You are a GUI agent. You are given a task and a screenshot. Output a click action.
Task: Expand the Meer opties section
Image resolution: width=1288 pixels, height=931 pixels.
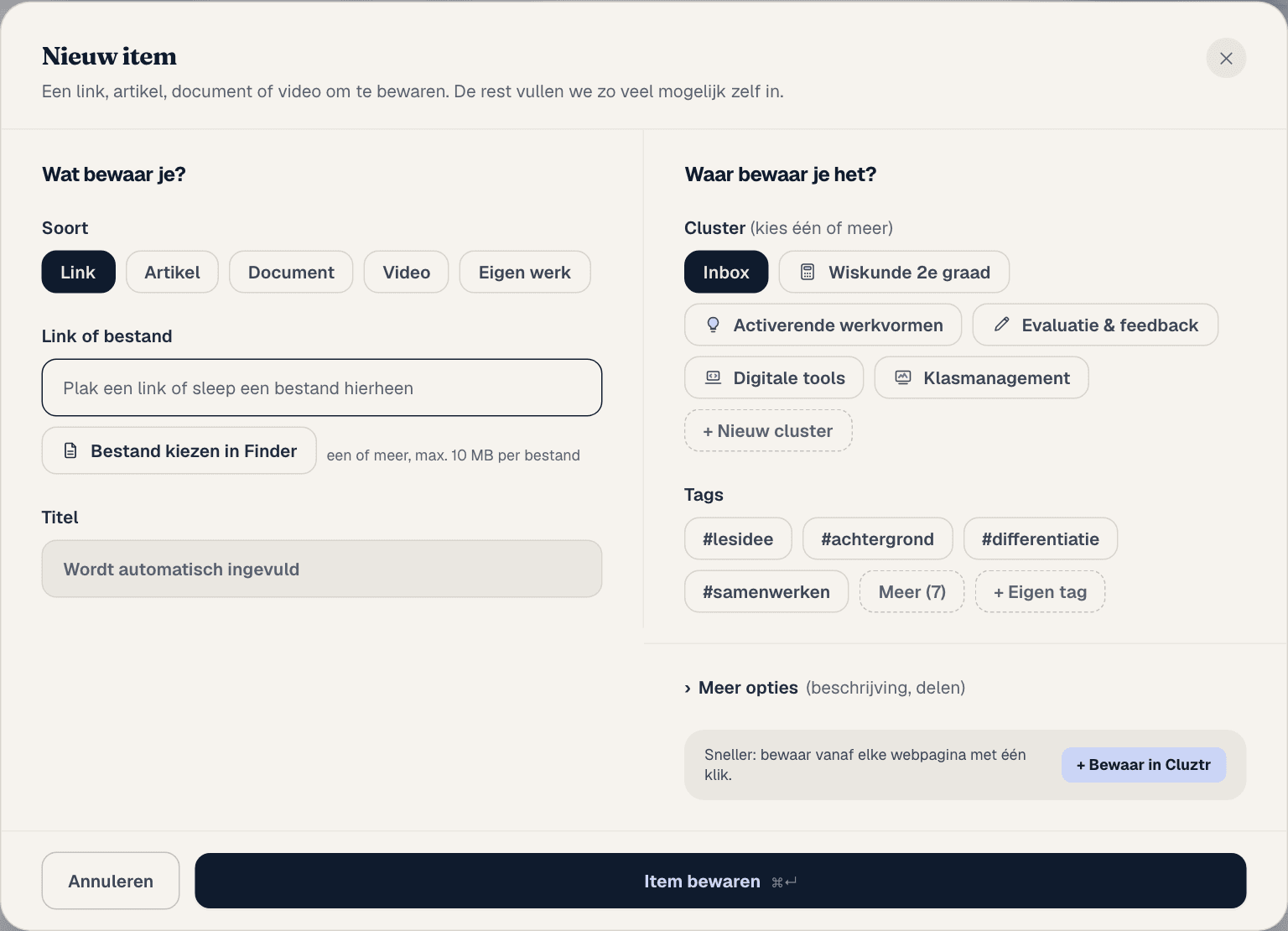tap(825, 688)
